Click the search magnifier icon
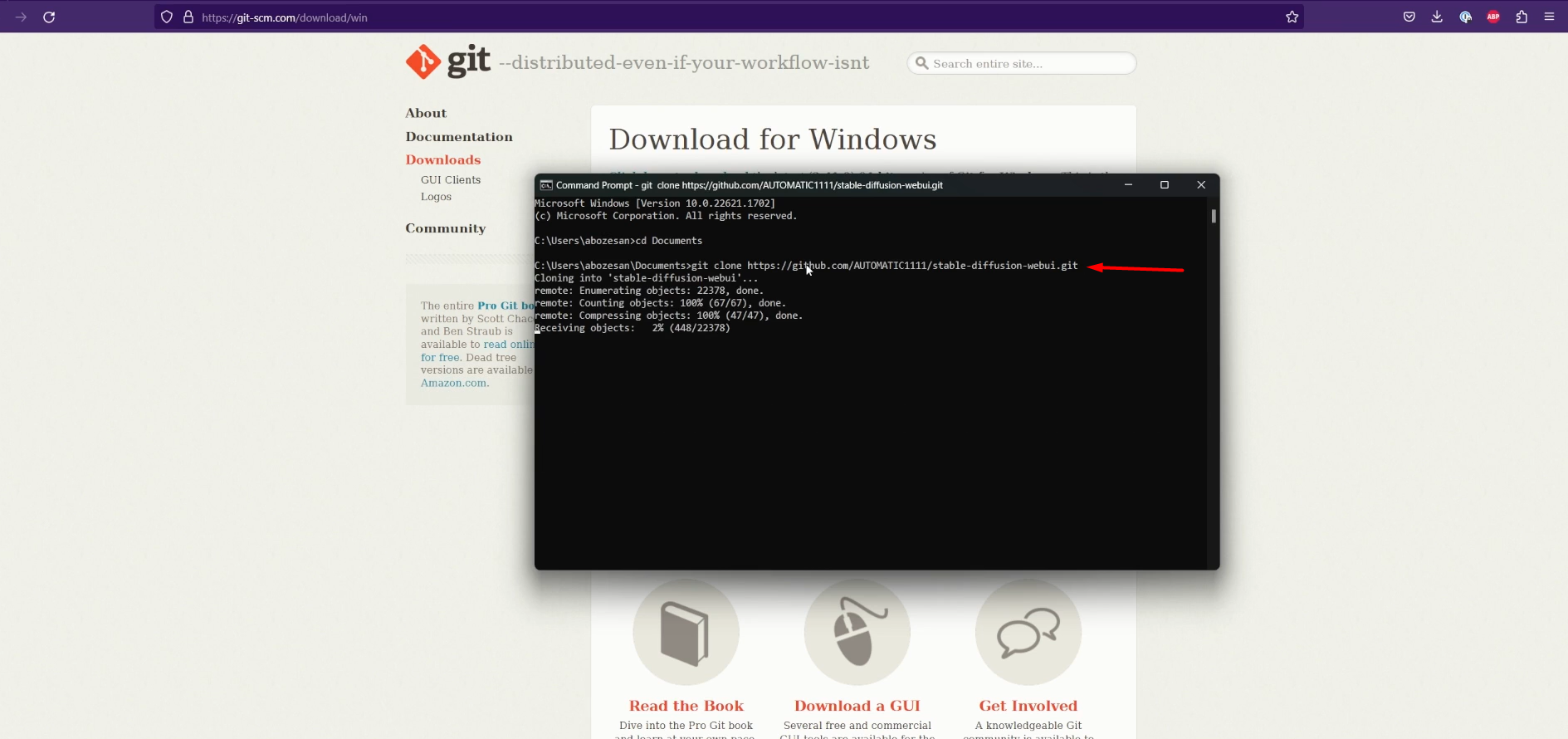Viewport: 1568px width, 739px height. coord(921,63)
